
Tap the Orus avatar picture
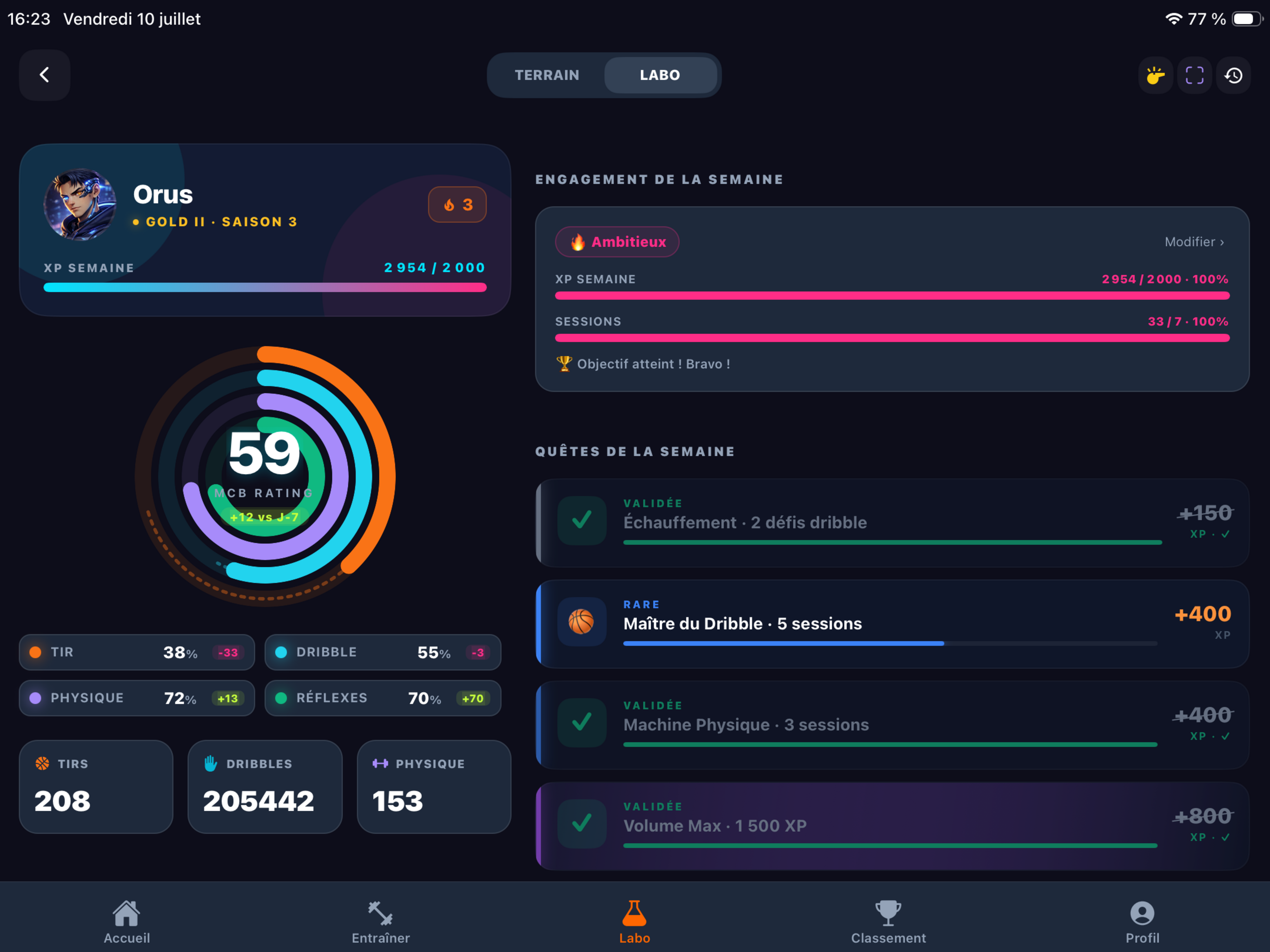point(80,205)
